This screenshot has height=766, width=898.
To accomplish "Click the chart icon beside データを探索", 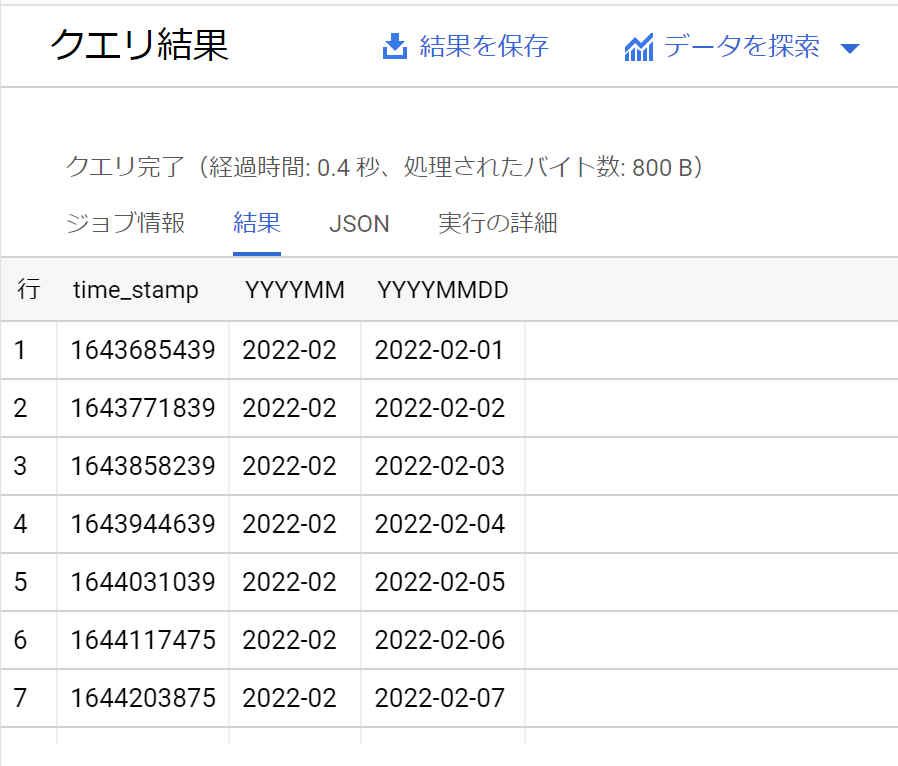I will point(638,45).
